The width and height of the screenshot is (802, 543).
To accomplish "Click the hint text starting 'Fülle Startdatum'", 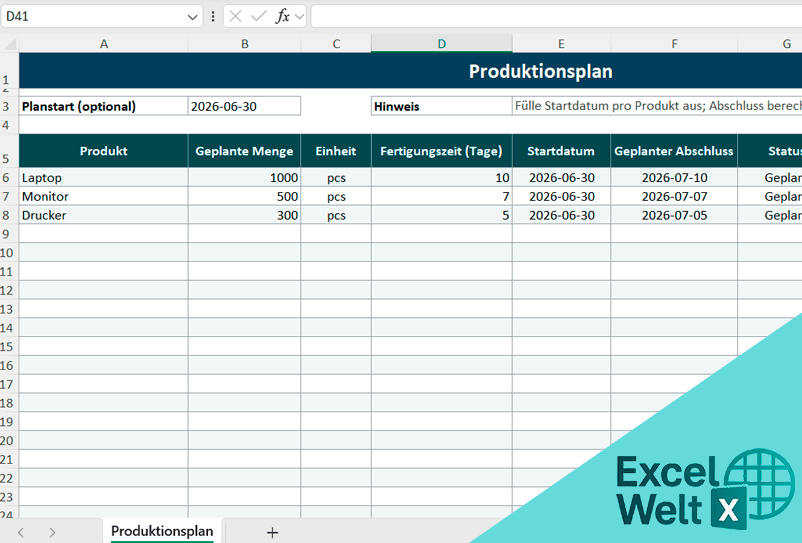I will [657, 106].
